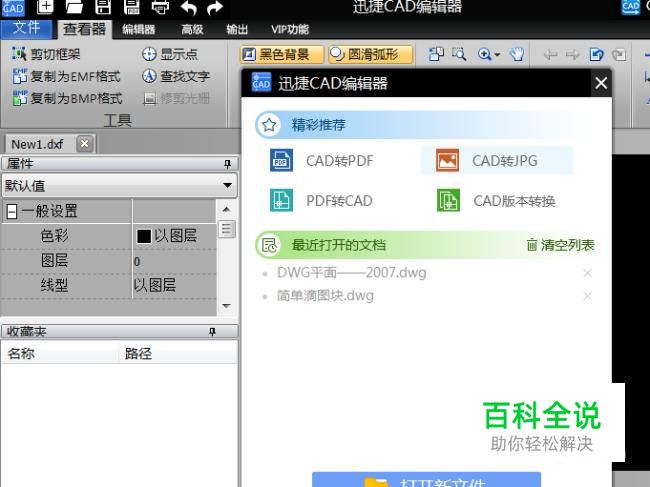Open a file with the folder icon

pos(74,6)
